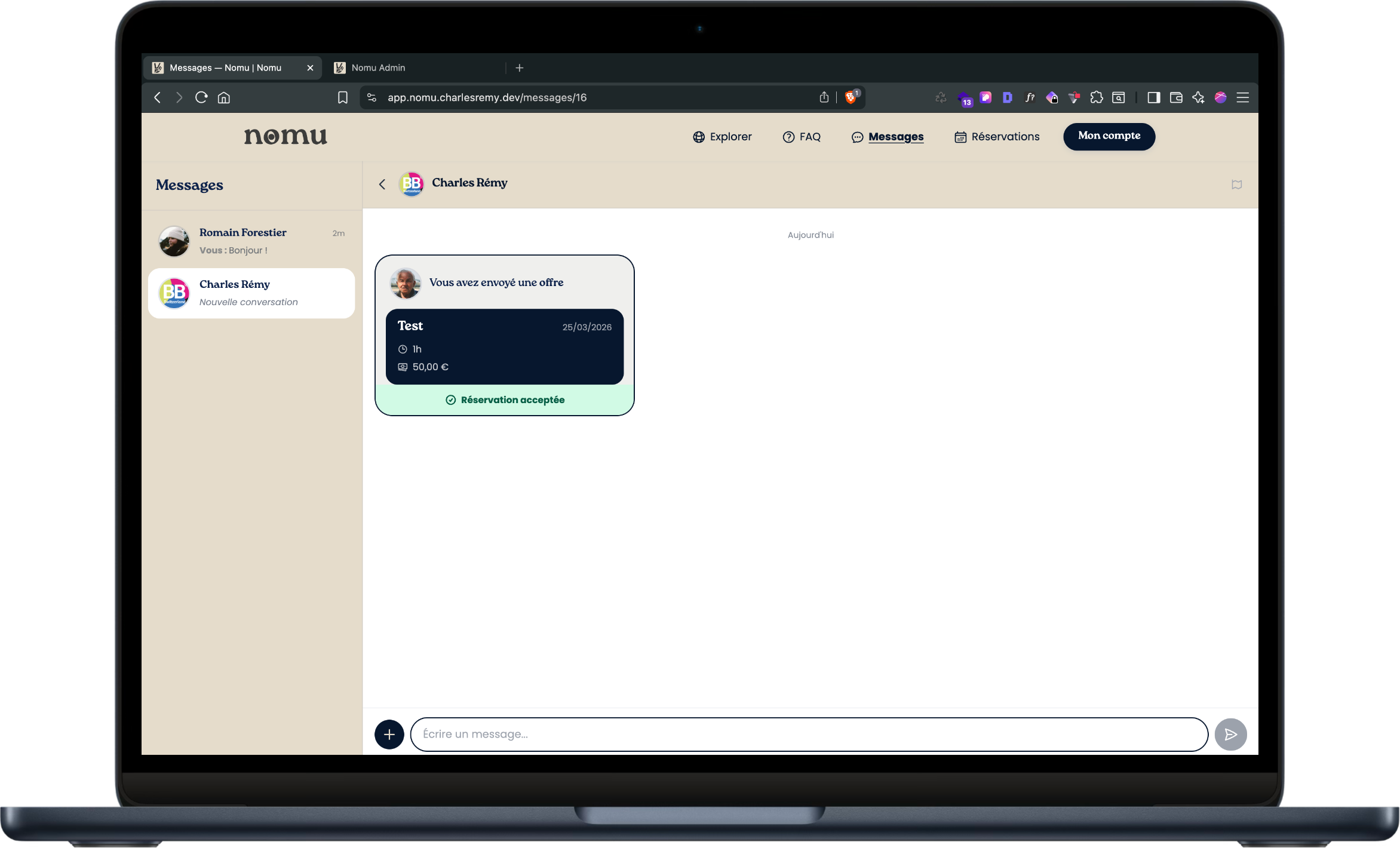The height and width of the screenshot is (848, 1400).
Task: Open the Réservations navigation item
Action: pyautogui.click(x=997, y=137)
